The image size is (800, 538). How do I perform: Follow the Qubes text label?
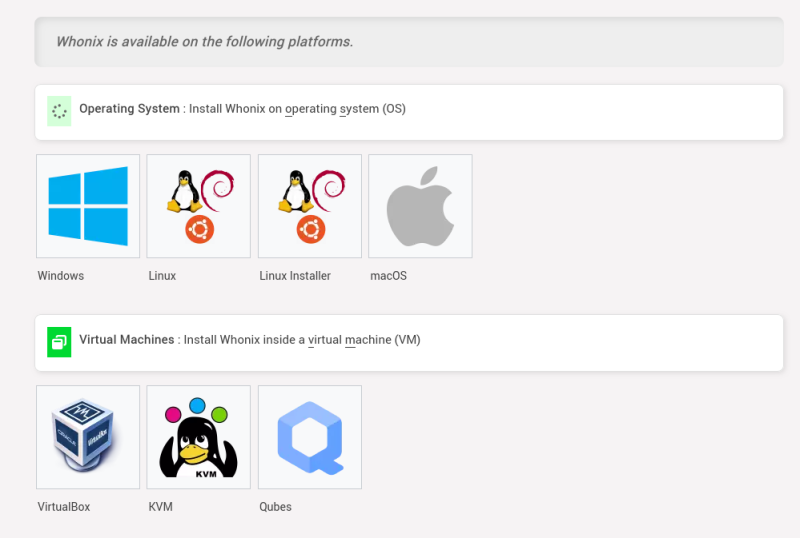coord(276,507)
